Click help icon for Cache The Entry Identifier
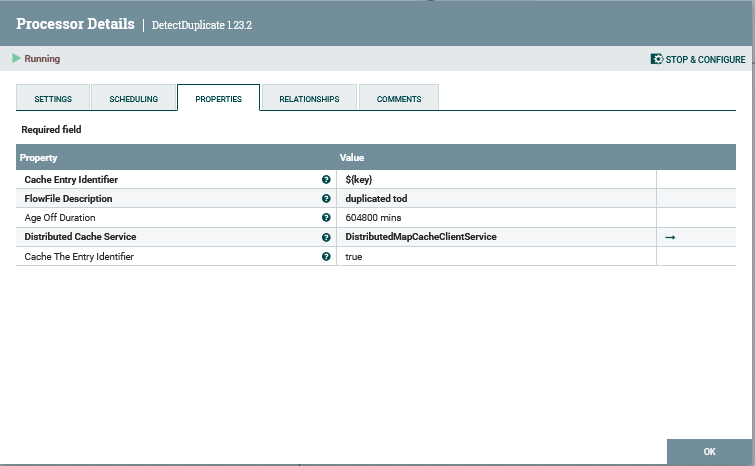This screenshot has width=755, height=466. [326, 257]
